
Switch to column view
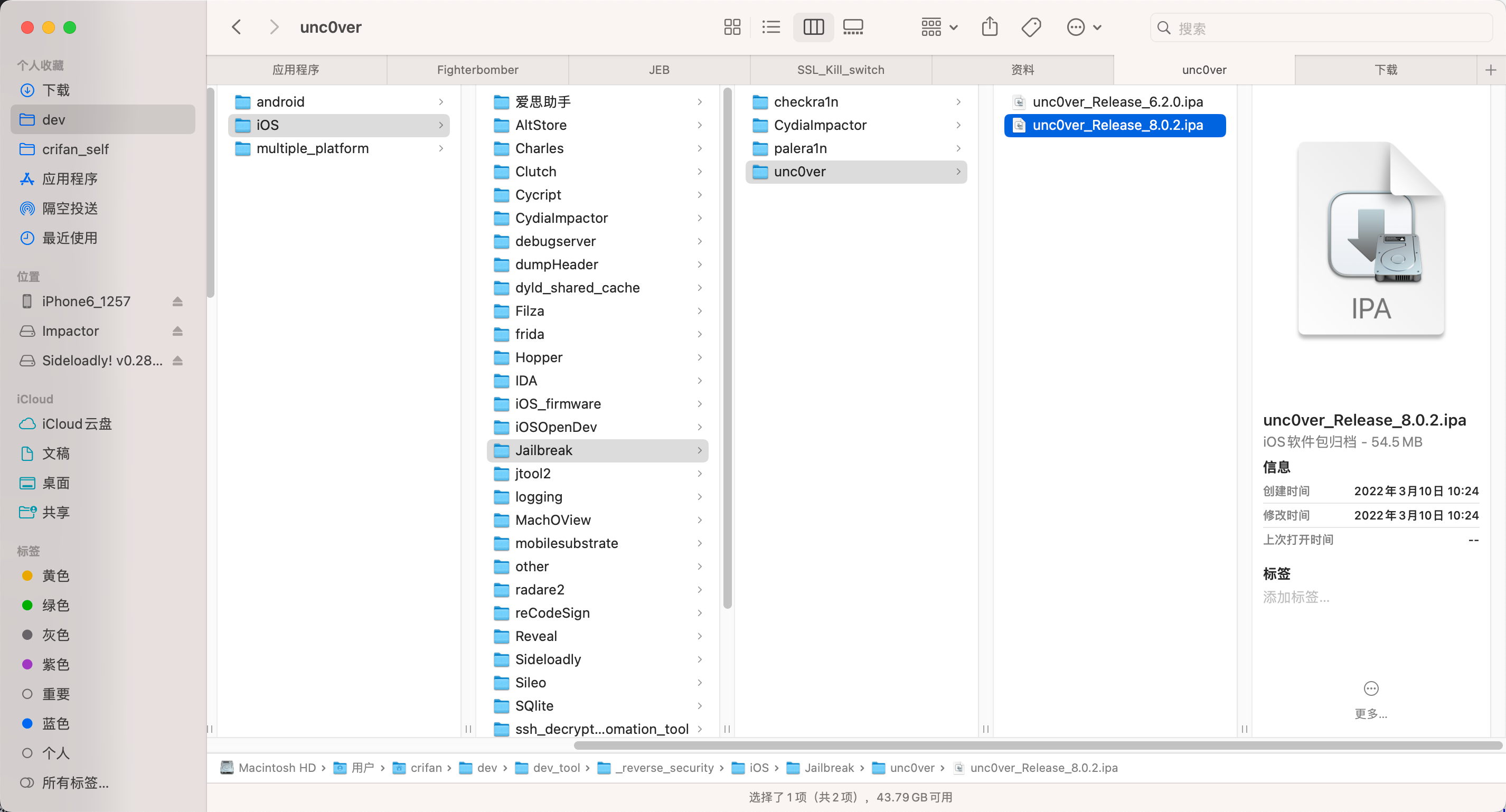point(813,27)
